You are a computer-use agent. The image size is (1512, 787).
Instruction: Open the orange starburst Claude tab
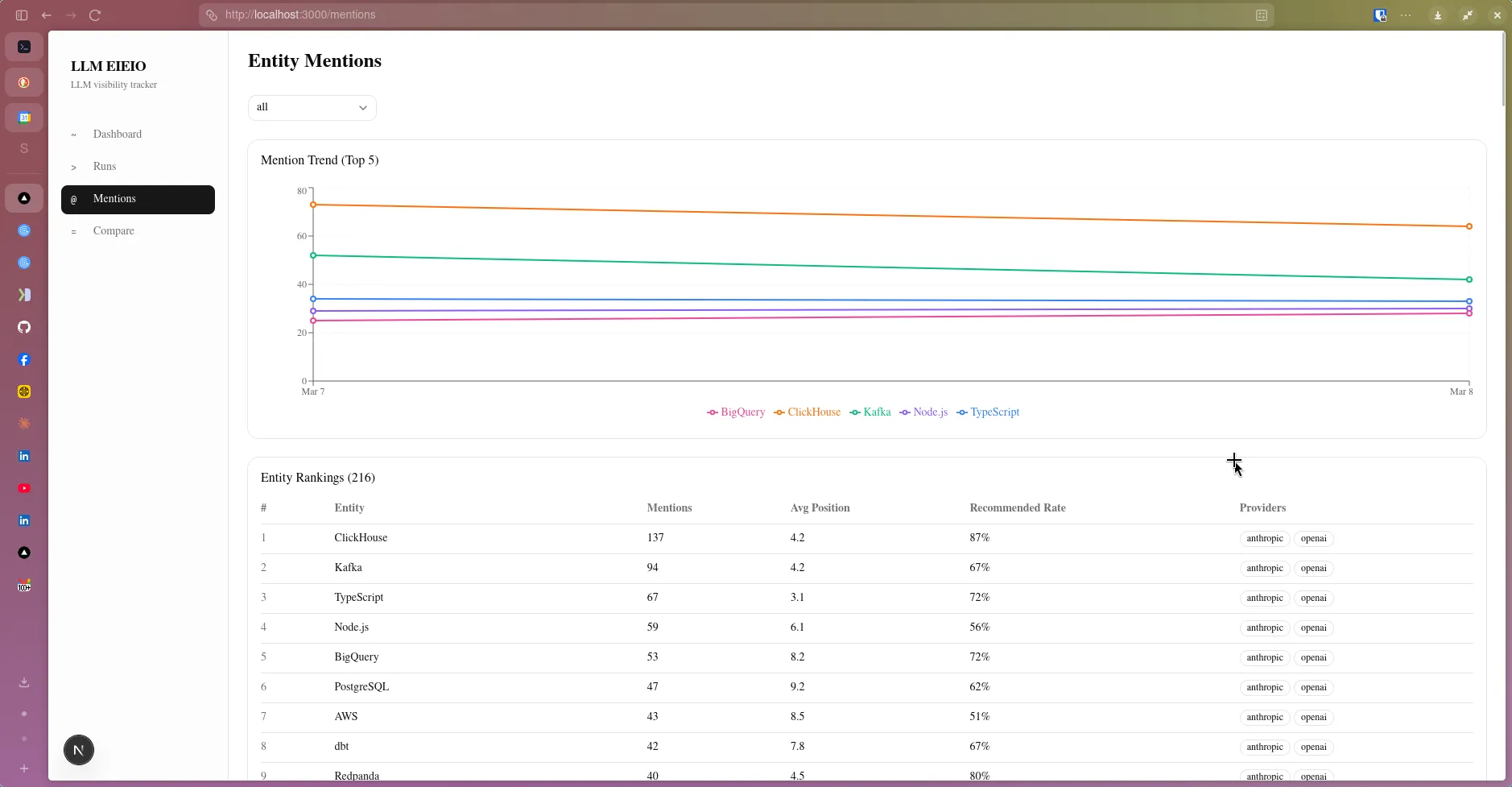tap(24, 424)
